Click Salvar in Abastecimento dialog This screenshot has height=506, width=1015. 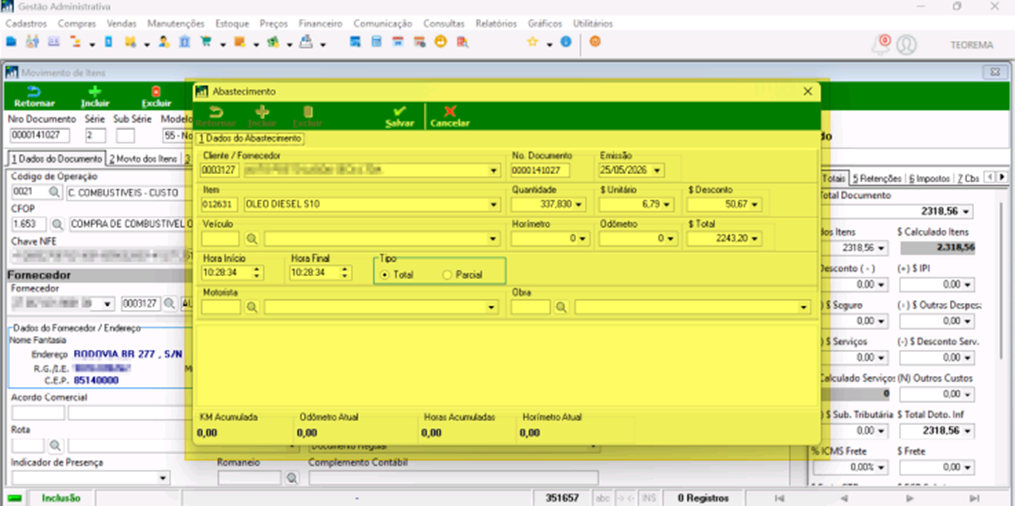click(399, 116)
